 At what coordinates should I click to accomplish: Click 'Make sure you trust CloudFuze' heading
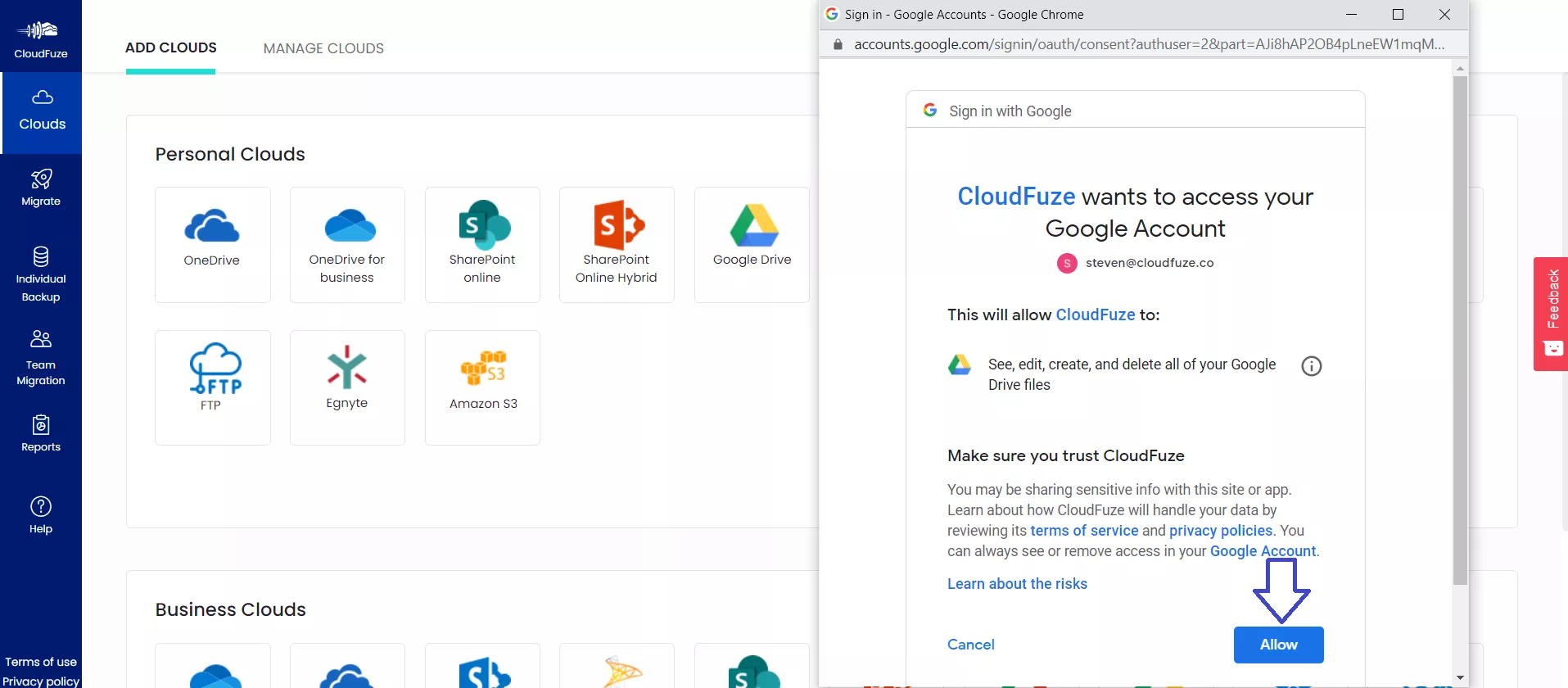[1066, 455]
